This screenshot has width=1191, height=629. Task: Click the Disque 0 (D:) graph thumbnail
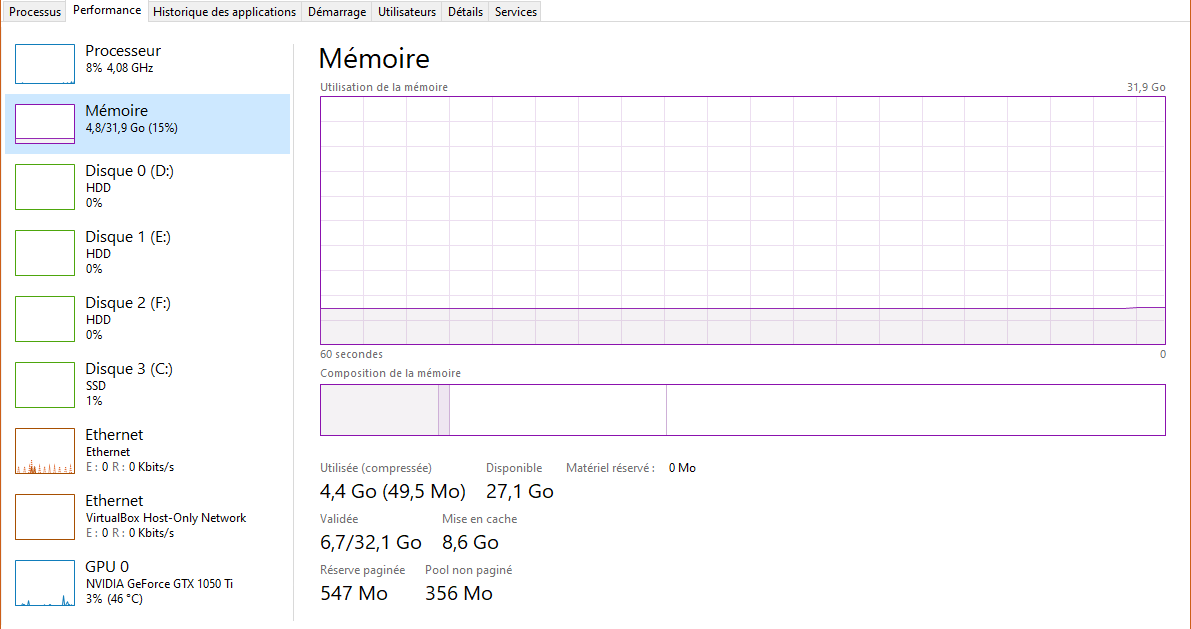(x=45, y=187)
